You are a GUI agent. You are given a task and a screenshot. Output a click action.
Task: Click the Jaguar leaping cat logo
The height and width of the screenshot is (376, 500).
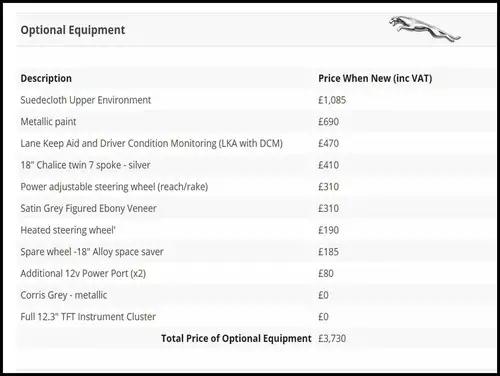click(424, 29)
